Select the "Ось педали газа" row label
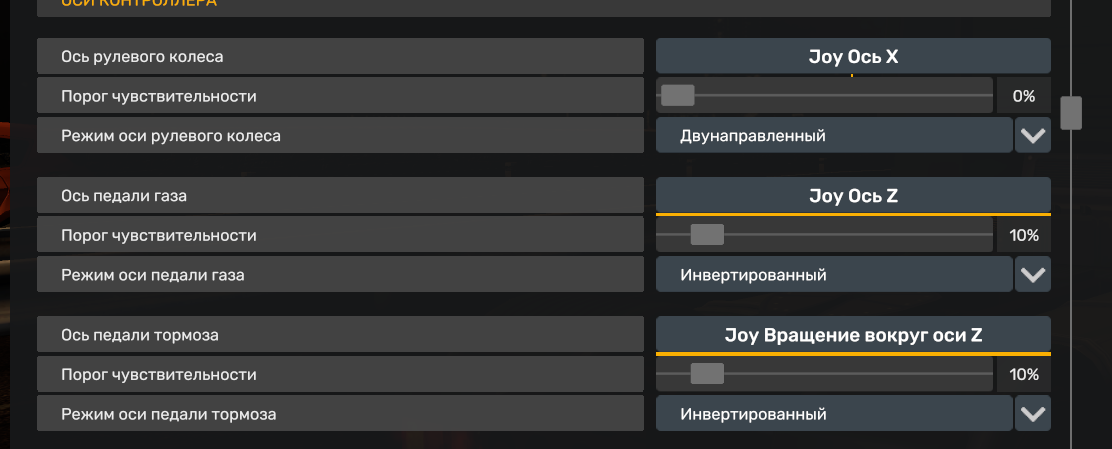Image resolution: width=1112 pixels, height=449 pixels. tap(340, 196)
